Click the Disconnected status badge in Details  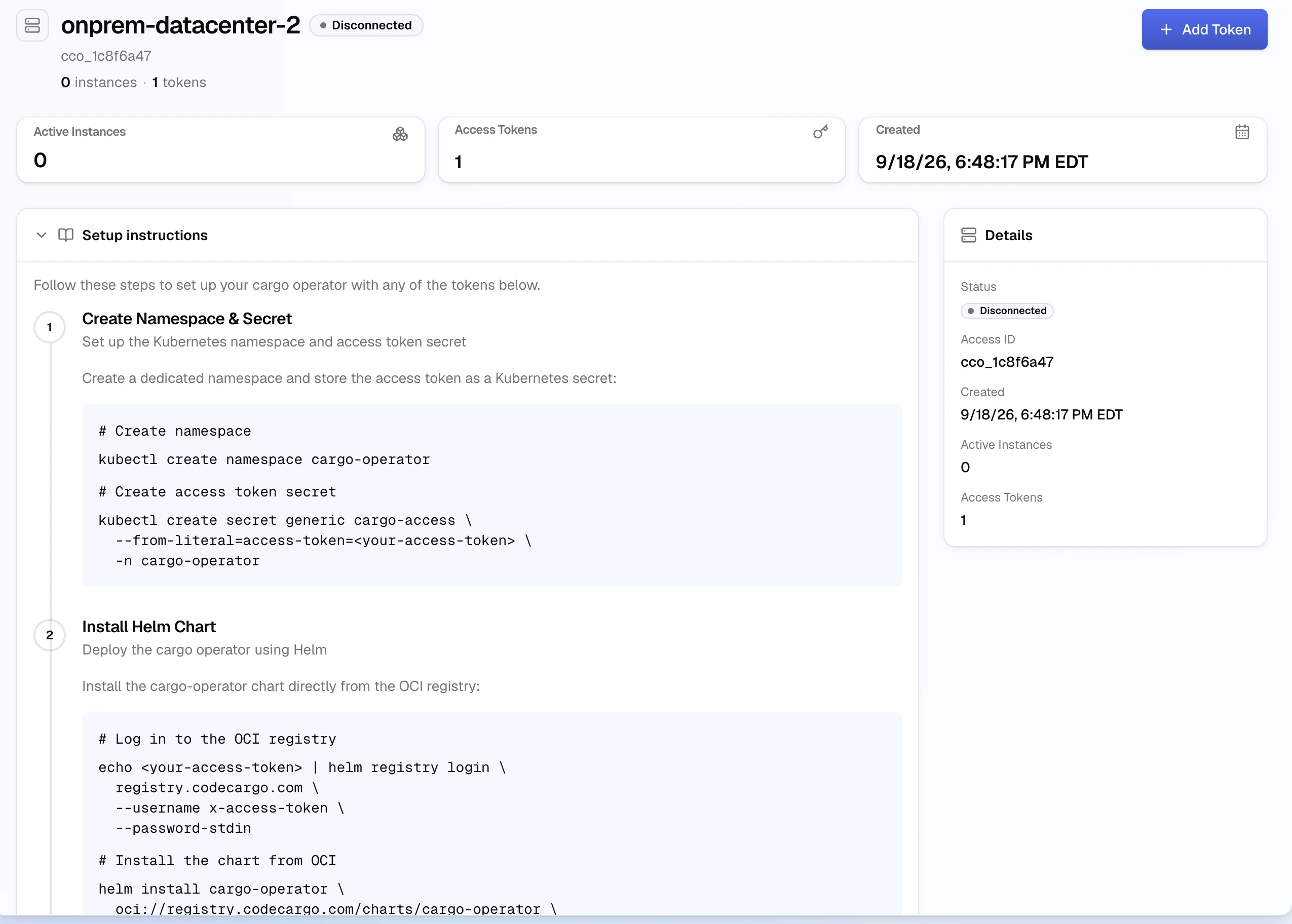tap(1007, 311)
